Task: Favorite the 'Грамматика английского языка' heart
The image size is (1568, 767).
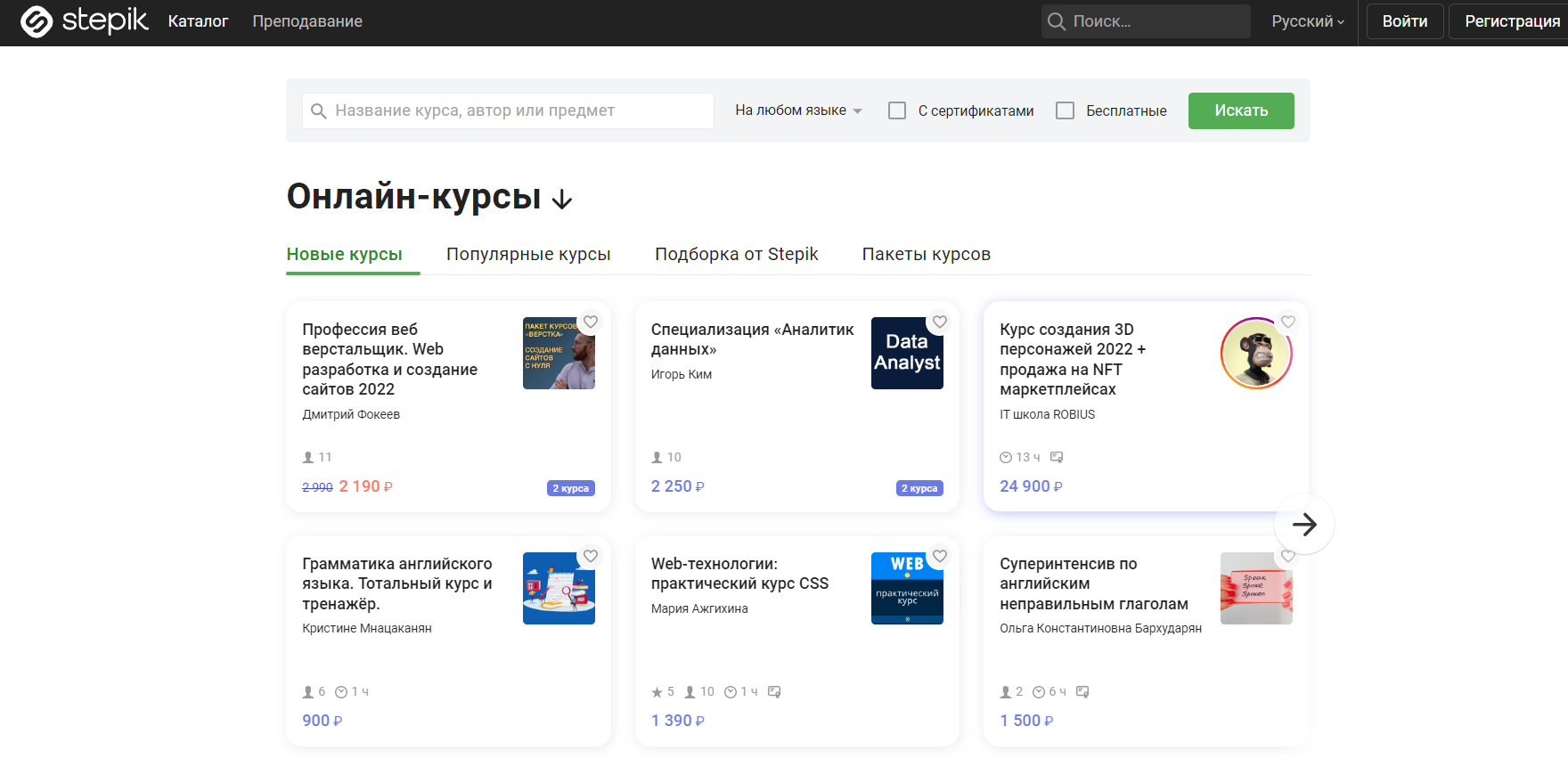Action: (591, 556)
